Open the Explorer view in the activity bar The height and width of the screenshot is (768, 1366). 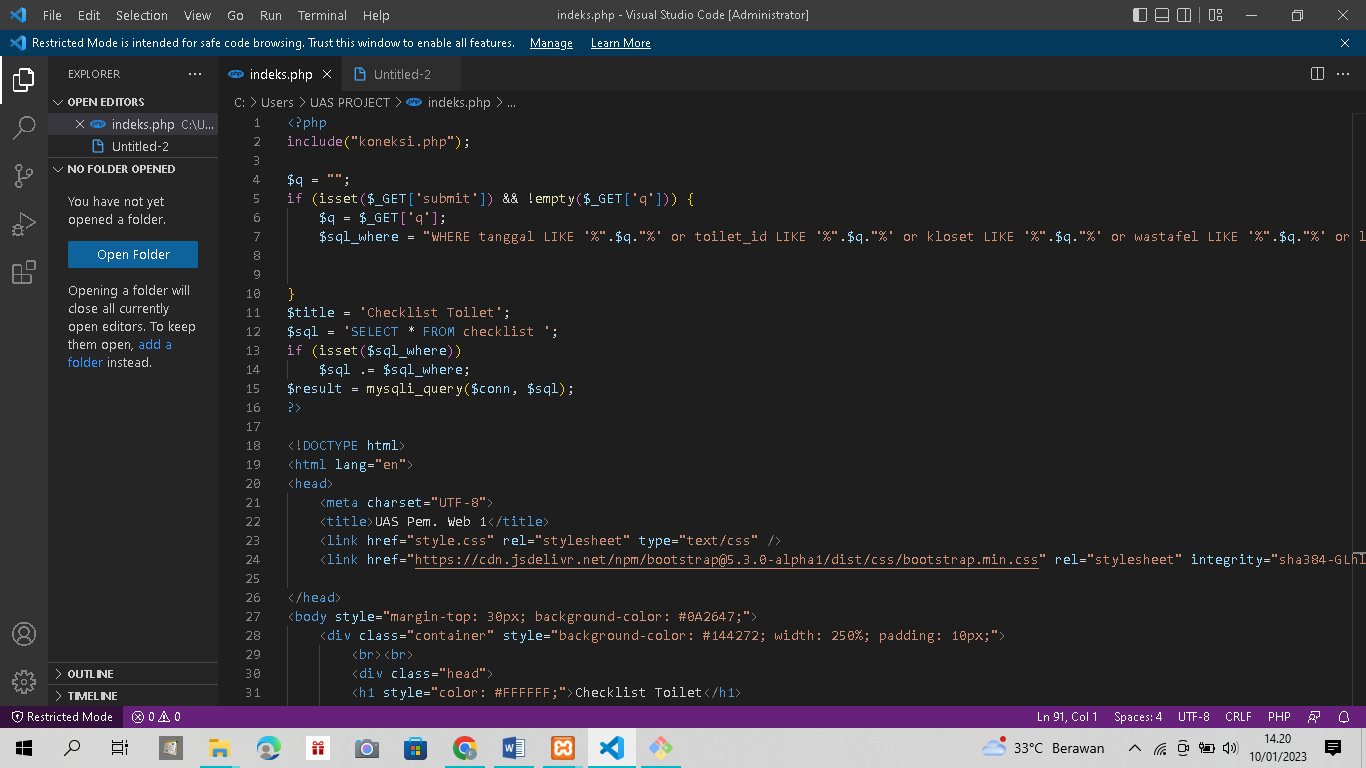click(22, 80)
